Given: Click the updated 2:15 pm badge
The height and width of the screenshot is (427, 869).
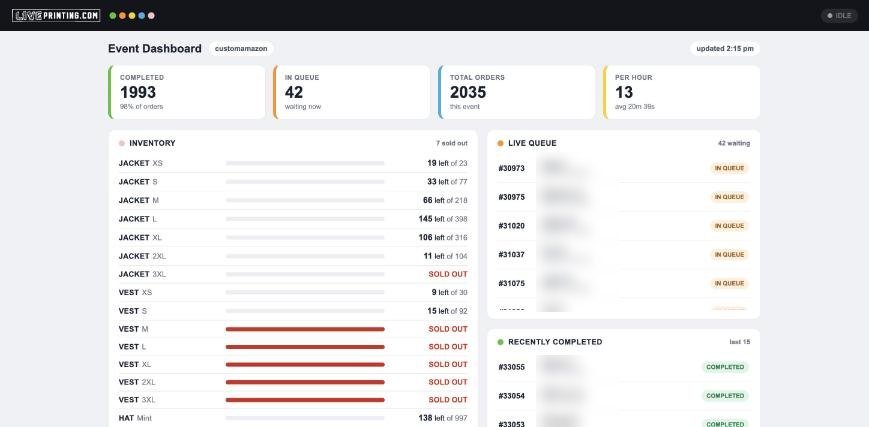Looking at the screenshot, I should [725, 49].
